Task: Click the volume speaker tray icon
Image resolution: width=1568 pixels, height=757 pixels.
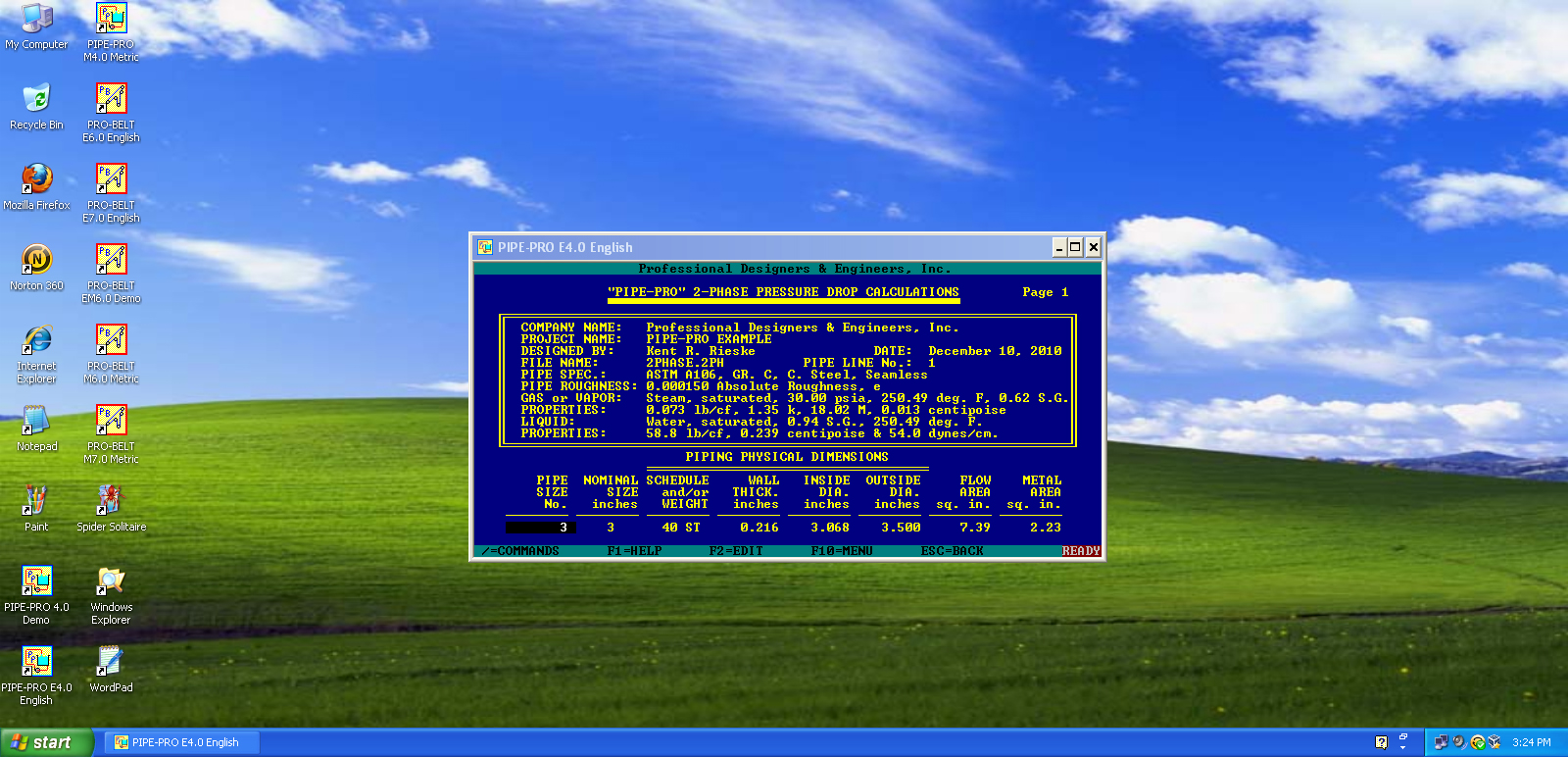Action: (1459, 742)
